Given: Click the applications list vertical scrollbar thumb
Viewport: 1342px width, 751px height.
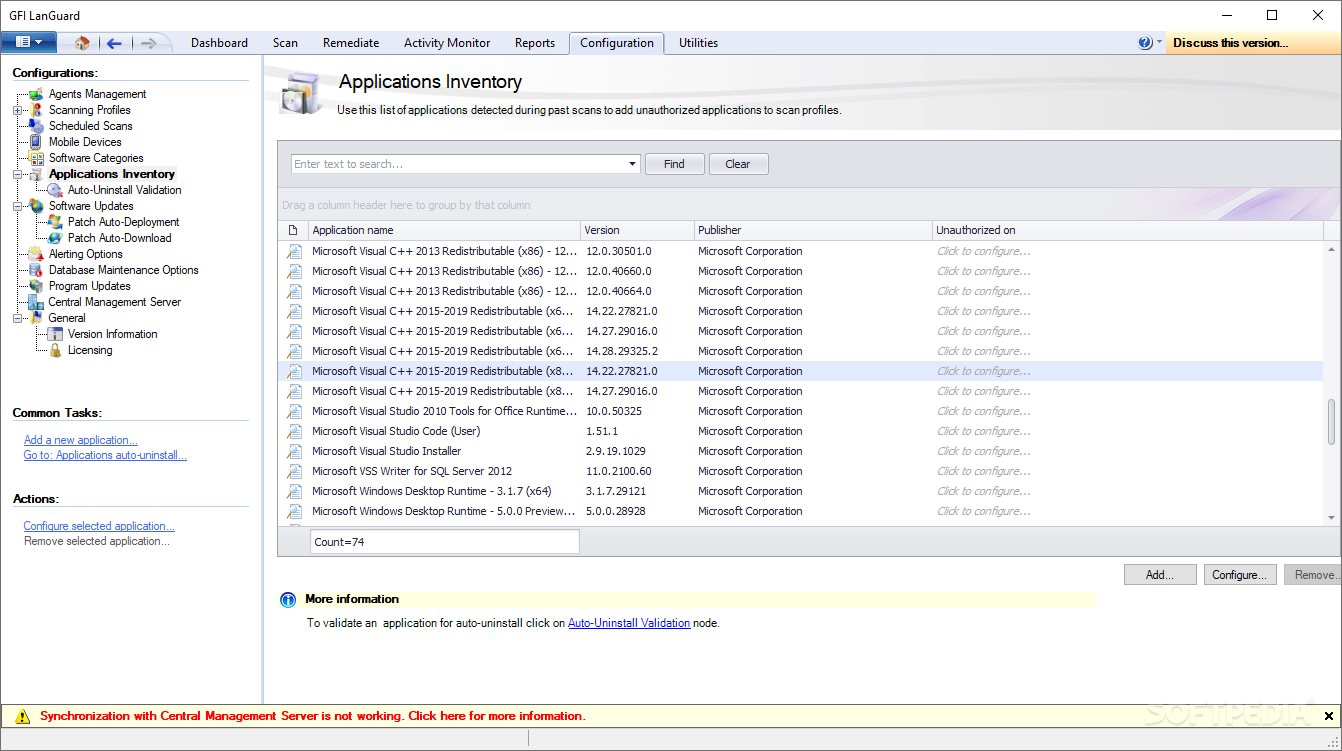Looking at the screenshot, I should (1331, 422).
